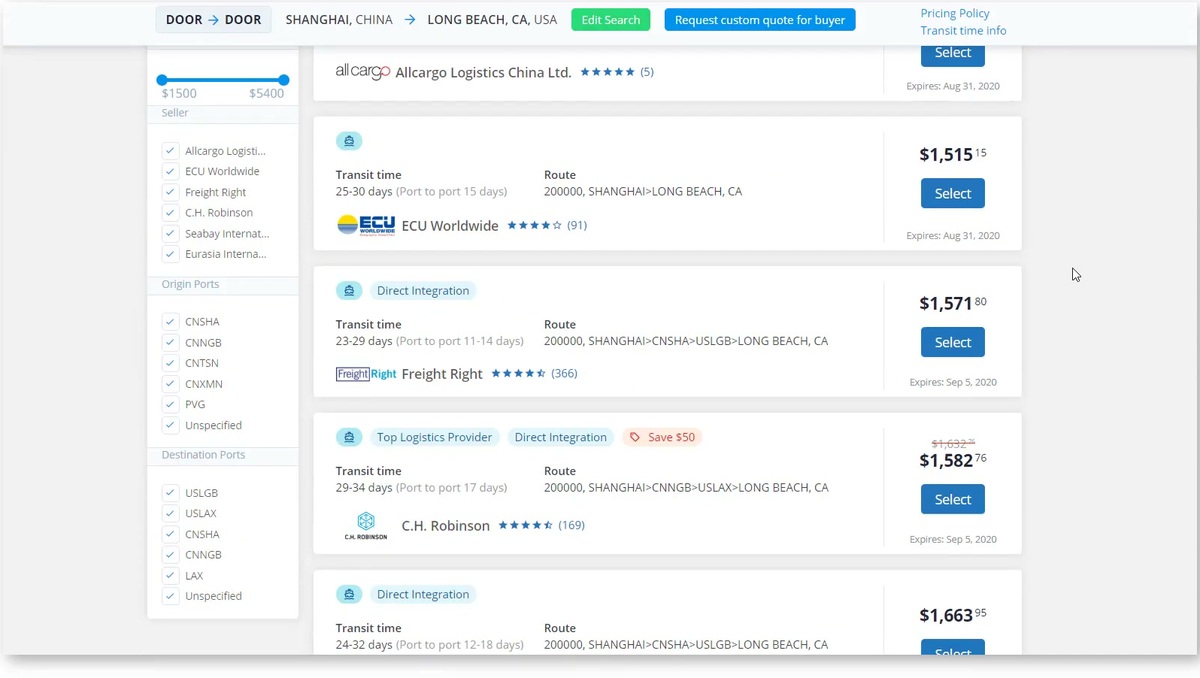Open C.H. Robinson's (169) reviews

(x=571, y=525)
